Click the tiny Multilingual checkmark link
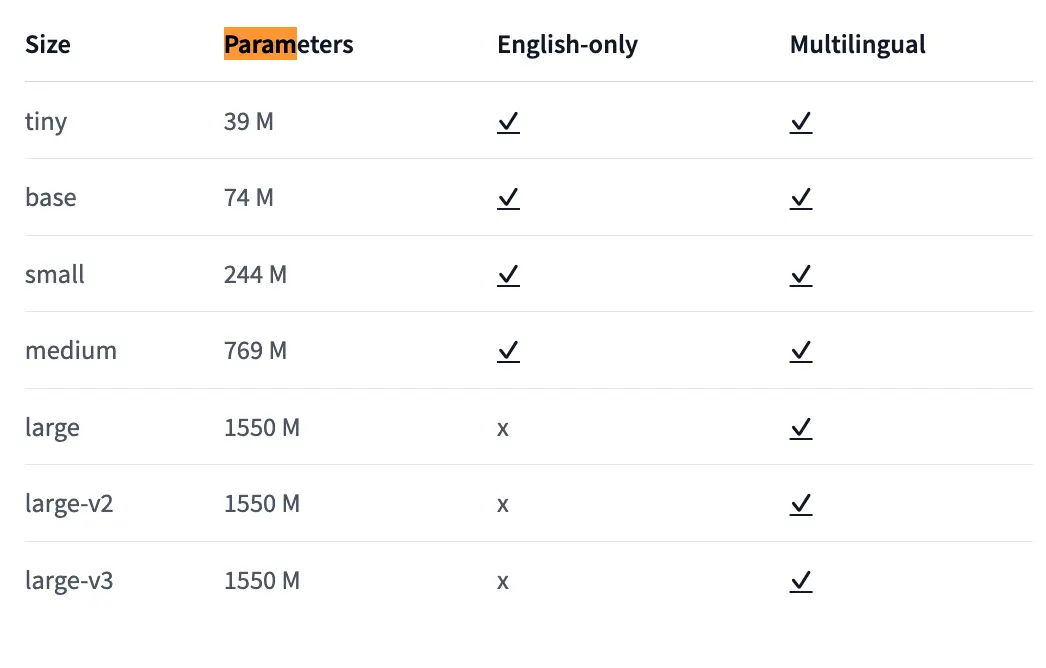 click(x=800, y=122)
